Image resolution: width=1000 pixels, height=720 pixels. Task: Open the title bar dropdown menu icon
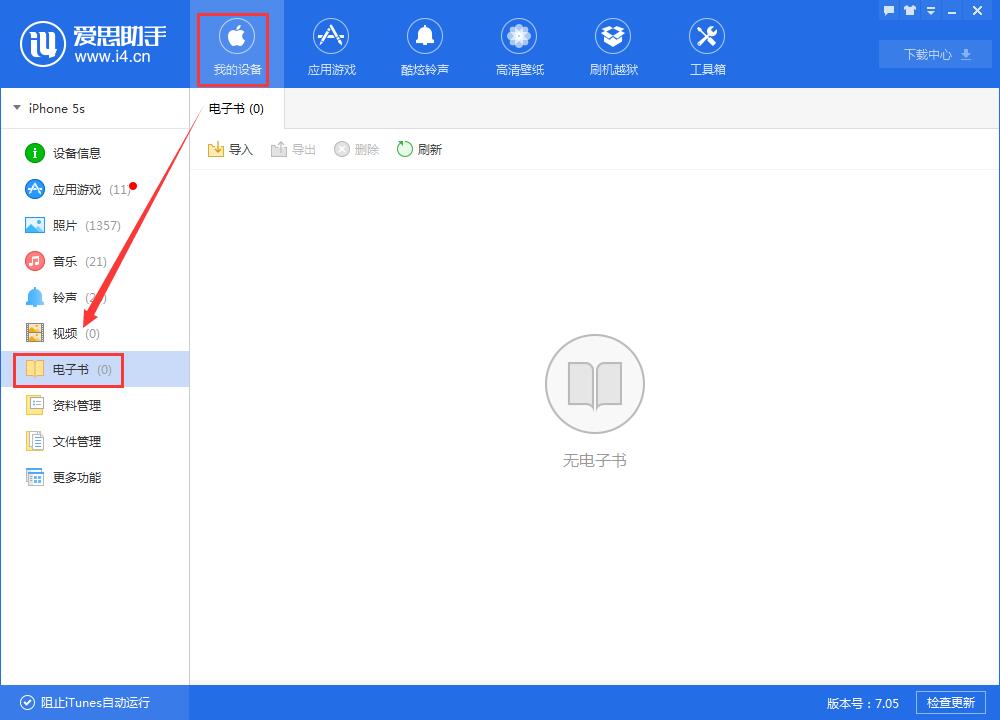930,11
